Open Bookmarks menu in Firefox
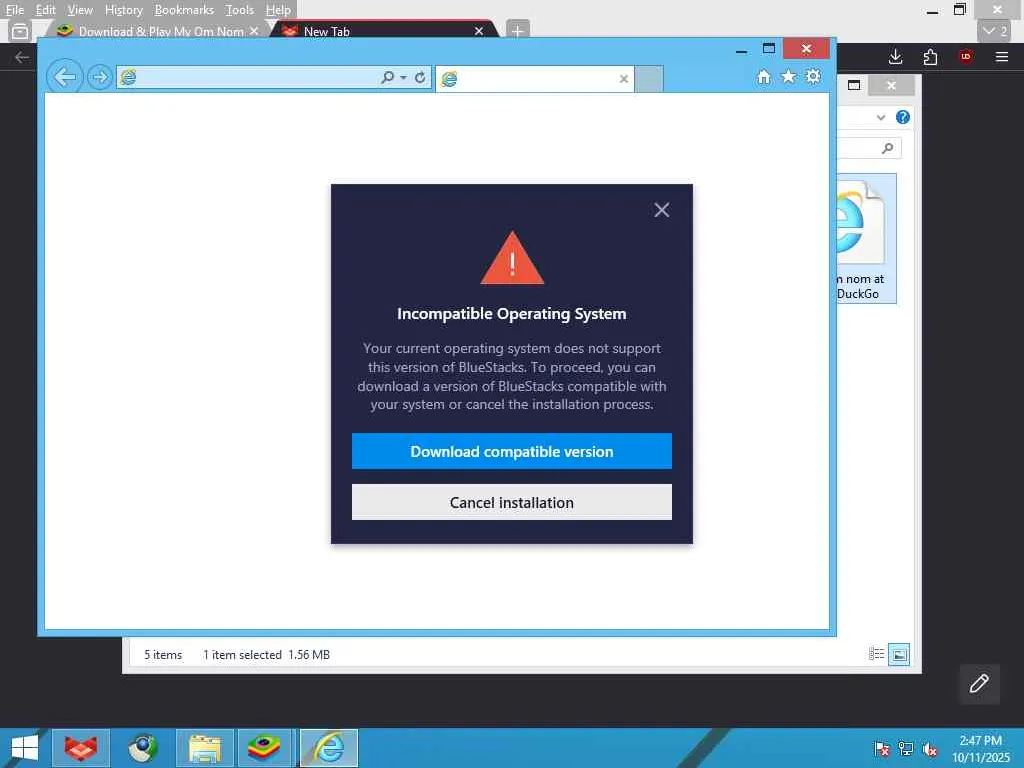This screenshot has height=768, width=1024. pyautogui.click(x=184, y=10)
